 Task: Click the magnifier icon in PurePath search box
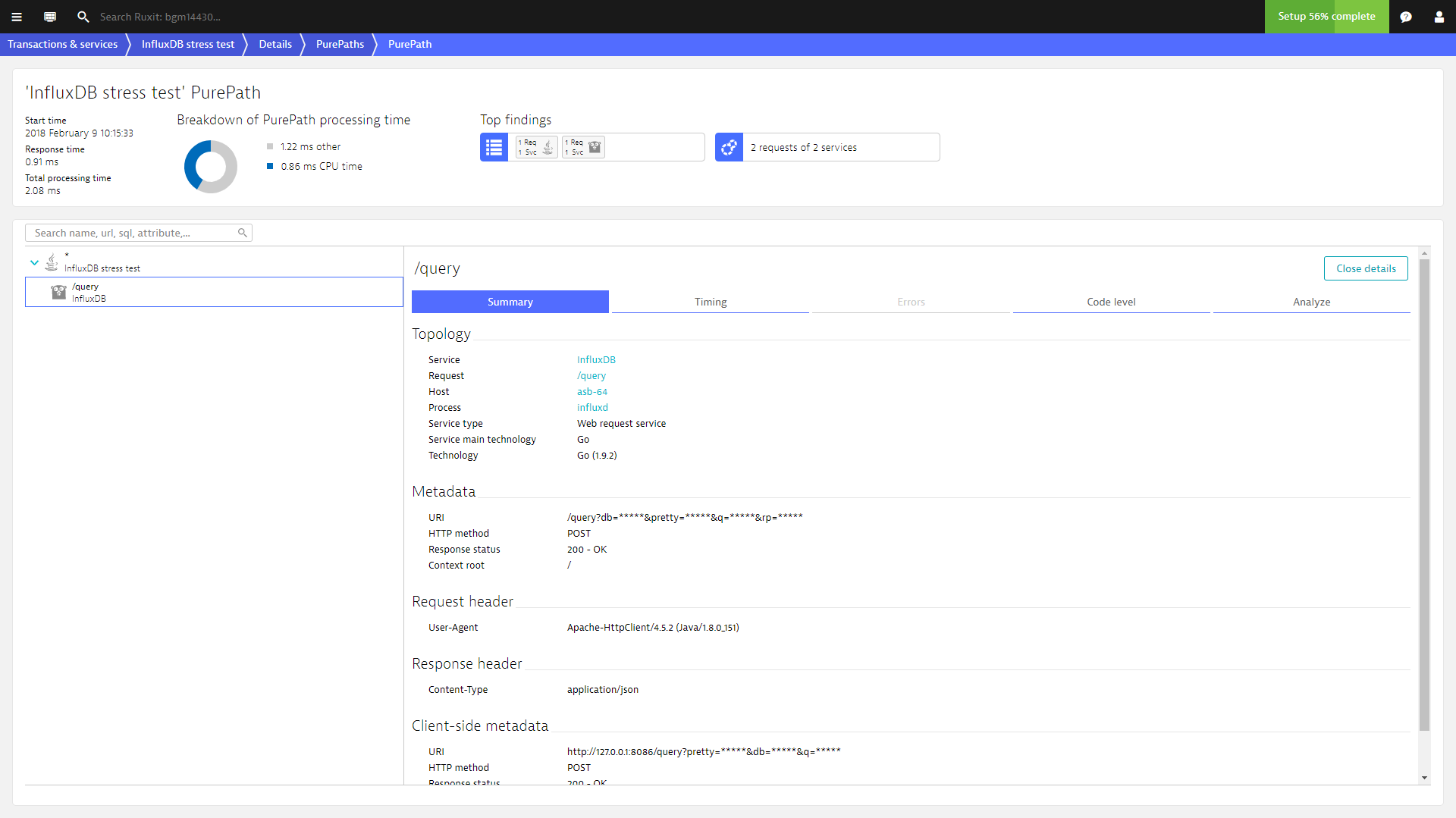point(243,233)
